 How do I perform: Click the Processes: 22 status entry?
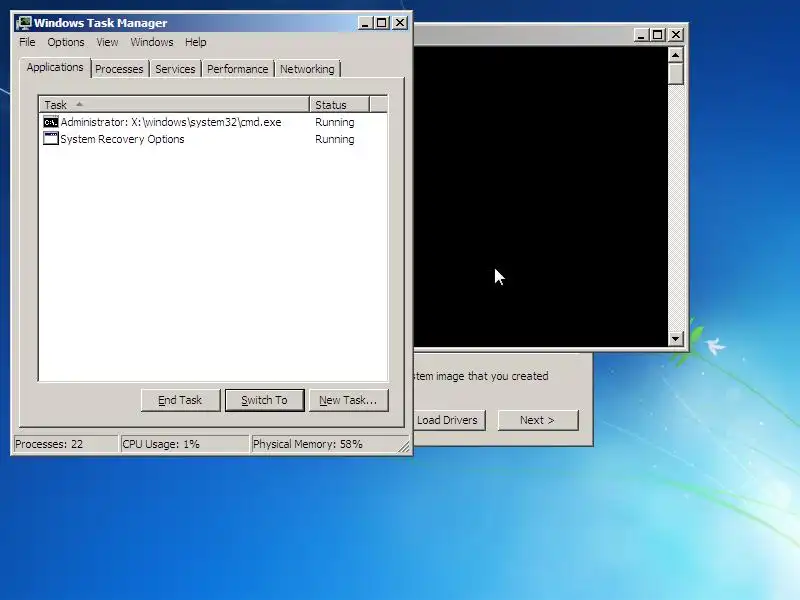pyautogui.click(x=65, y=444)
